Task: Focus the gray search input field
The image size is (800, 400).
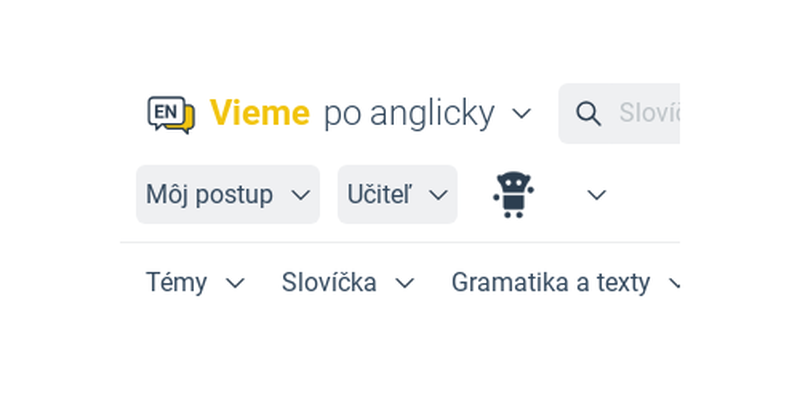Action: (619, 113)
